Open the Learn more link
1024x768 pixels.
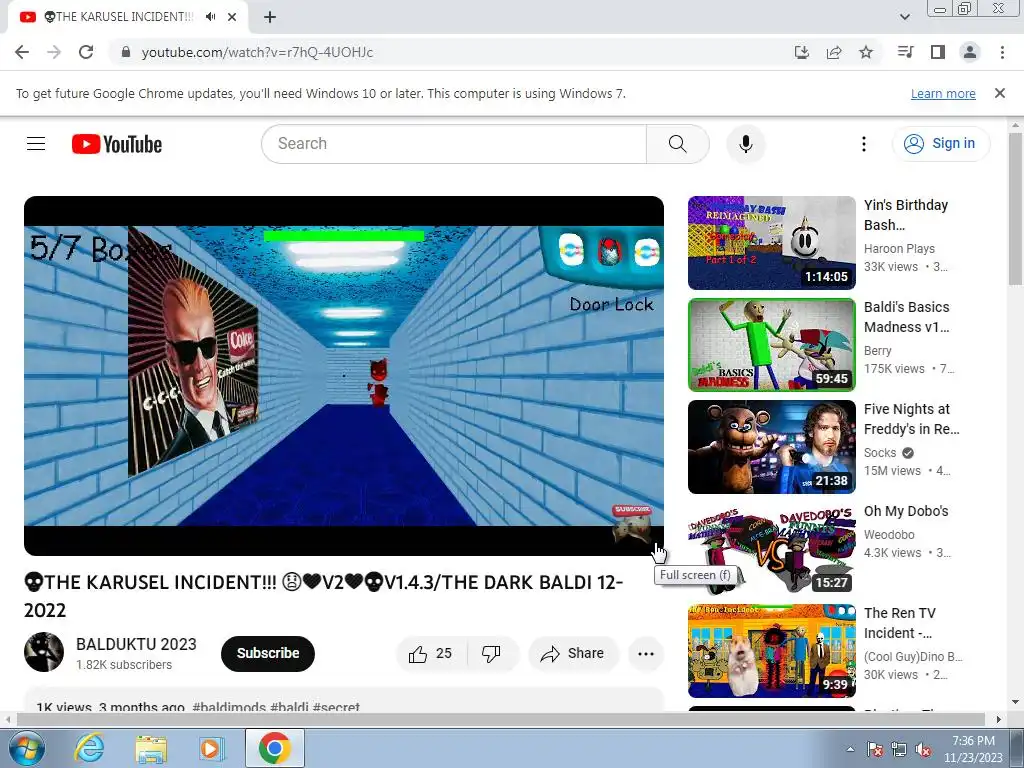point(943,93)
